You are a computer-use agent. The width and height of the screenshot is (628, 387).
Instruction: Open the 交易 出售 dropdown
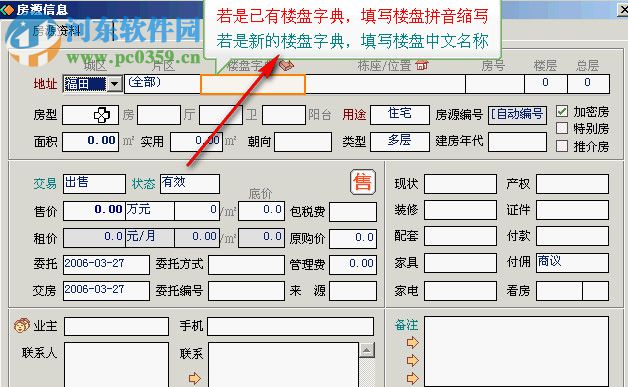point(94,184)
